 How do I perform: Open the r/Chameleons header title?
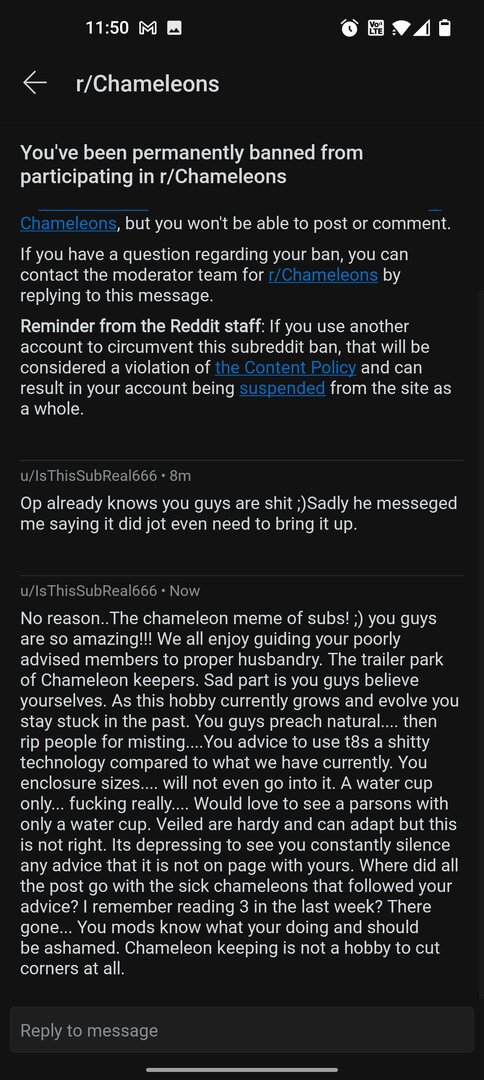[x=147, y=84]
